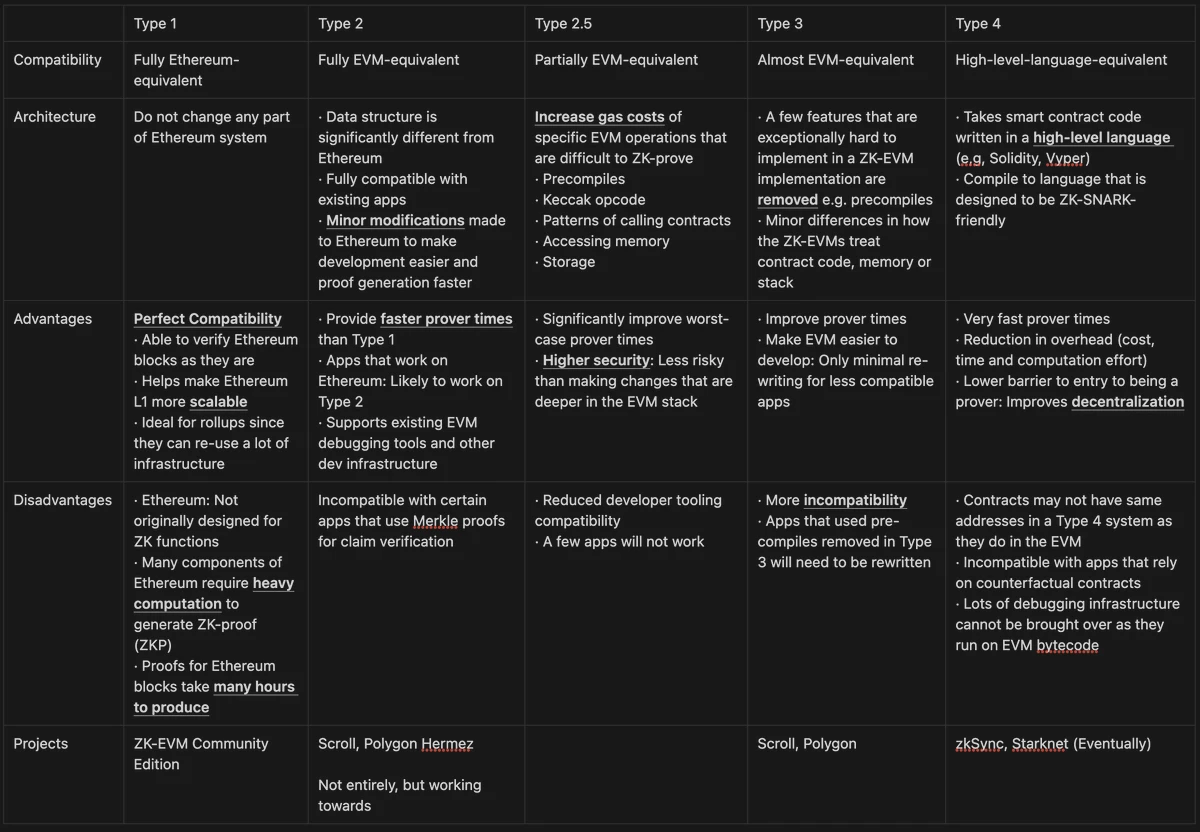The width and height of the screenshot is (1200, 832).
Task: Click the 'ZK-EVM Community Edition' cell
Action: [x=201, y=754]
